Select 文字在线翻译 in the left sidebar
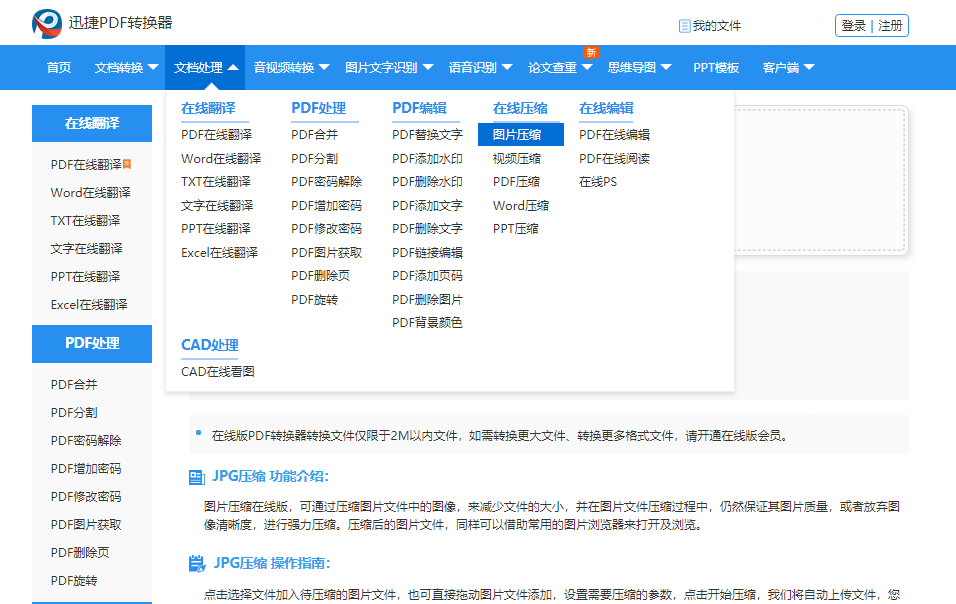Viewport: 956px width, 604px height. [87, 249]
